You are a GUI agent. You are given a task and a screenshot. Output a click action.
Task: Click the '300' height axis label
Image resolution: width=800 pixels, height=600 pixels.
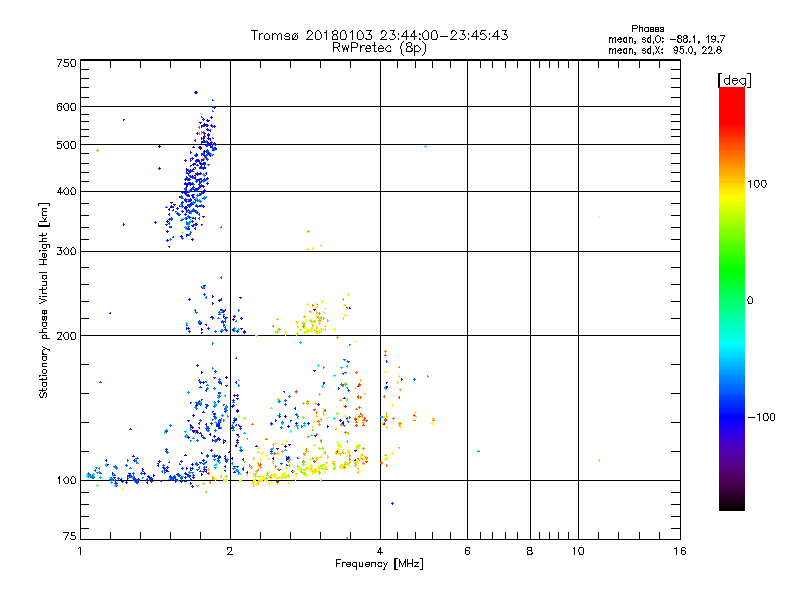[66, 252]
